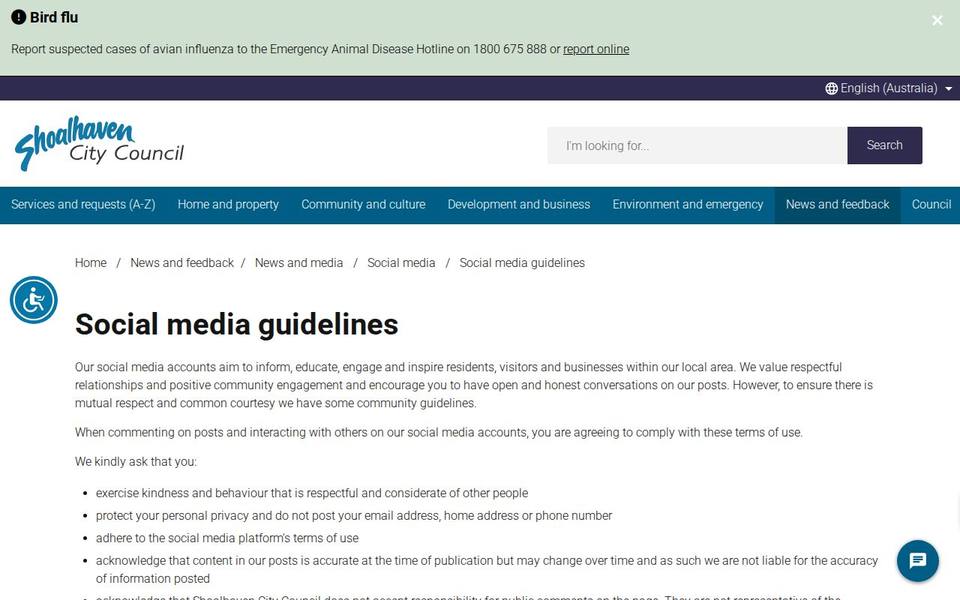Click Social media guidelines breadcrumb text
The height and width of the screenshot is (600, 960).
coord(522,263)
